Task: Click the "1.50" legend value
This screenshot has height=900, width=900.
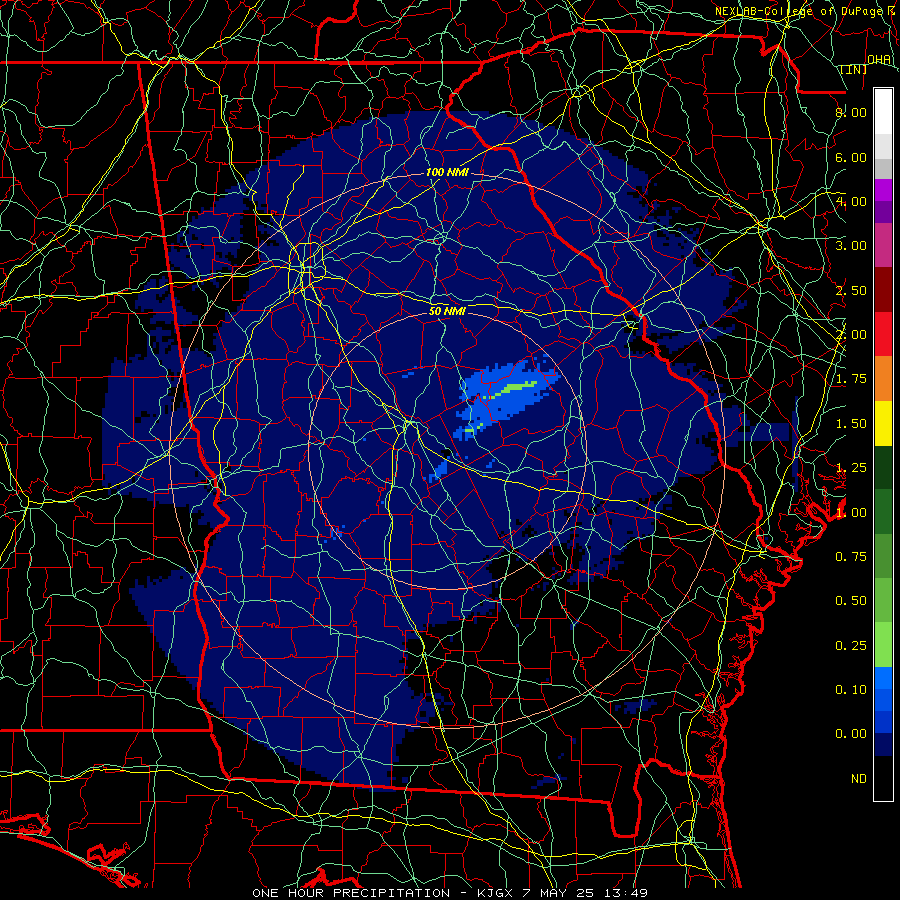Action: (x=851, y=424)
